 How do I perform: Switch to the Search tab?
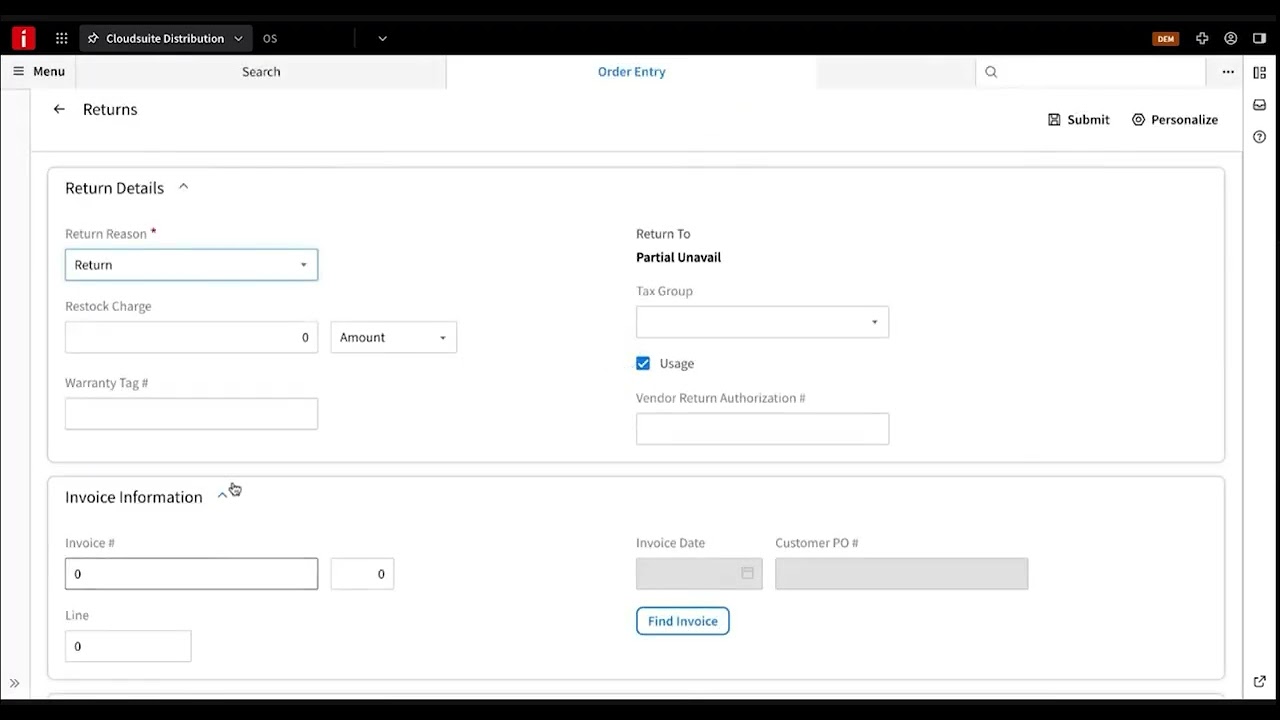[x=261, y=71]
